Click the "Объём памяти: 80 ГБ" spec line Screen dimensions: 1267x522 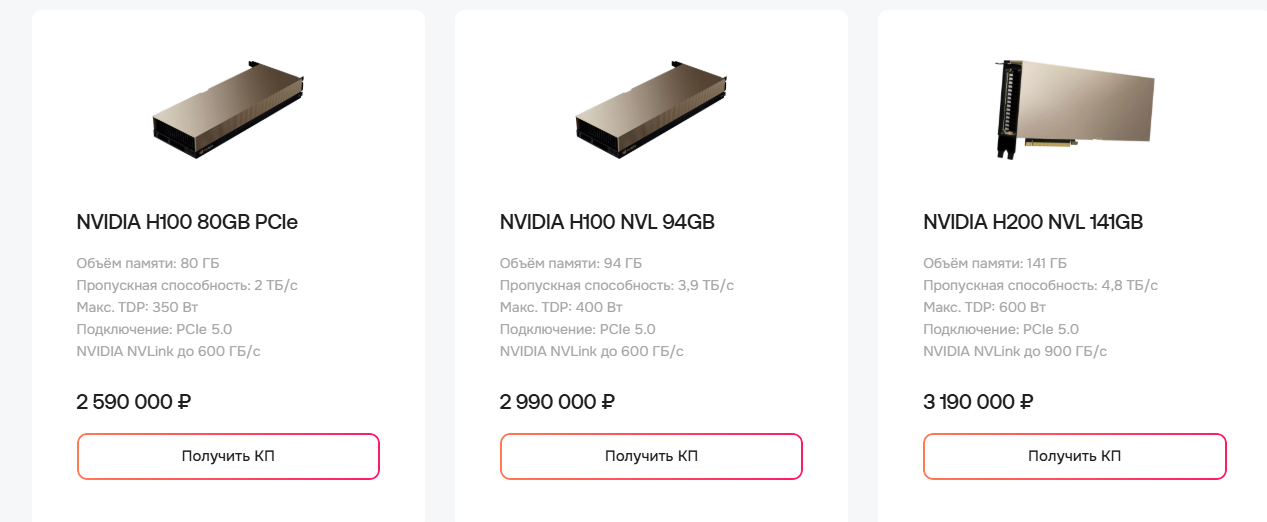pyautogui.click(x=147, y=264)
